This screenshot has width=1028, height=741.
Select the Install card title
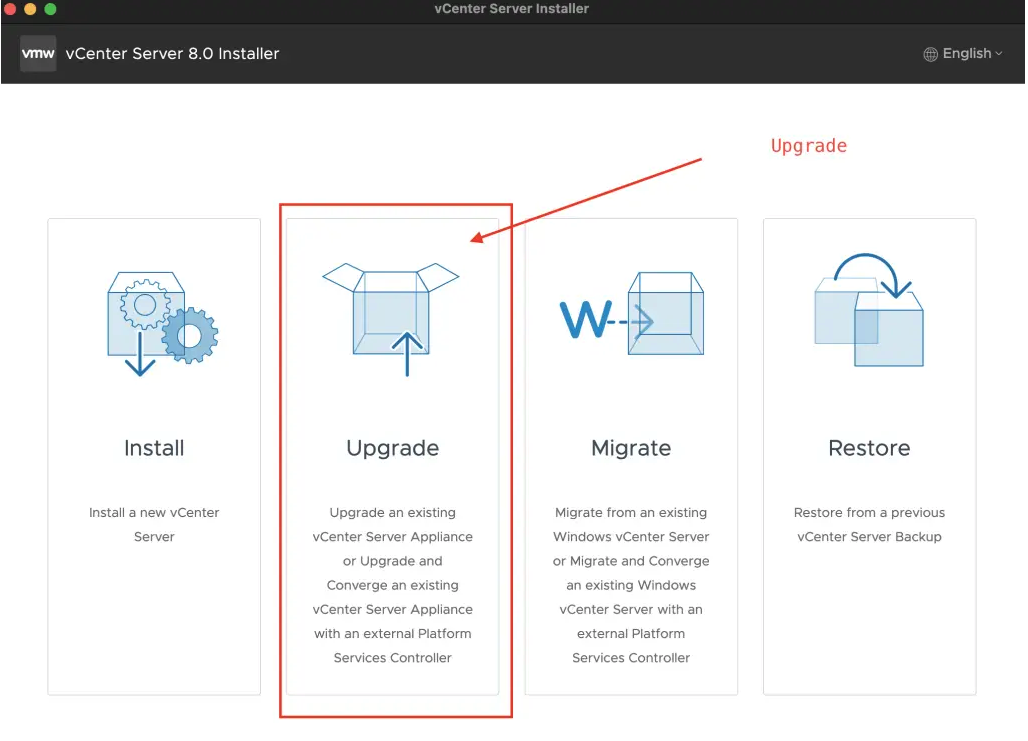(x=154, y=448)
